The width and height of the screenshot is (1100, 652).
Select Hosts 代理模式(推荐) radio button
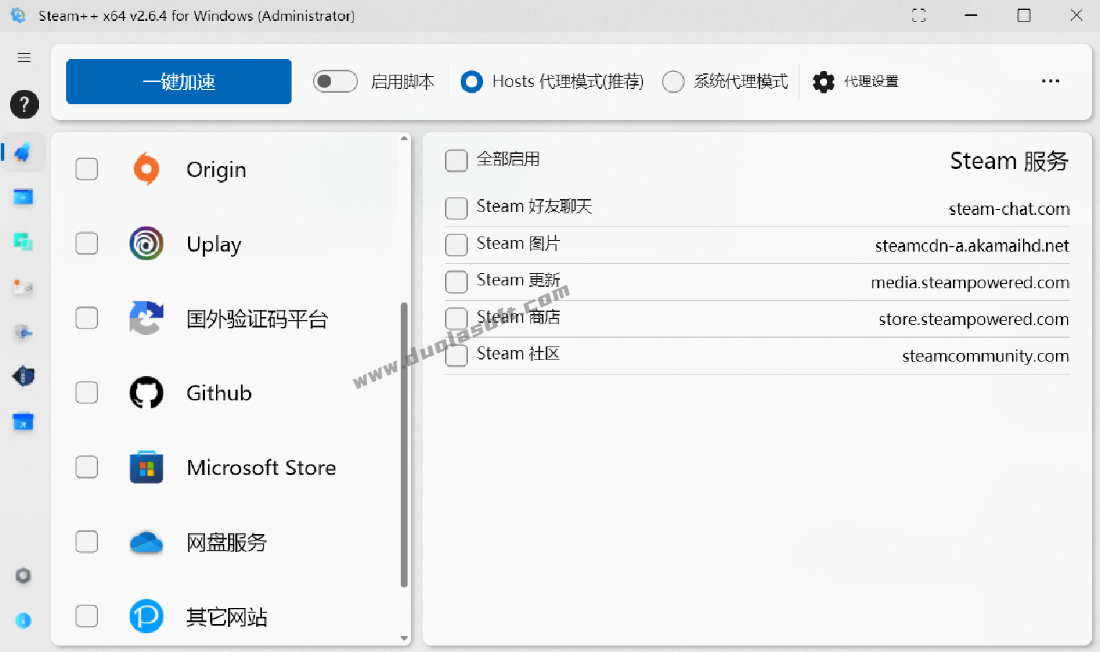pyautogui.click(x=471, y=82)
